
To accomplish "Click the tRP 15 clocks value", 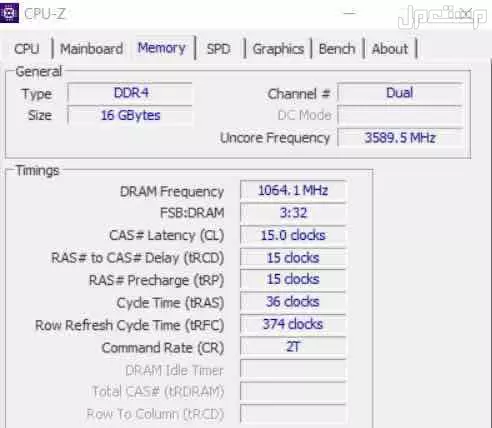I will coord(293,279).
